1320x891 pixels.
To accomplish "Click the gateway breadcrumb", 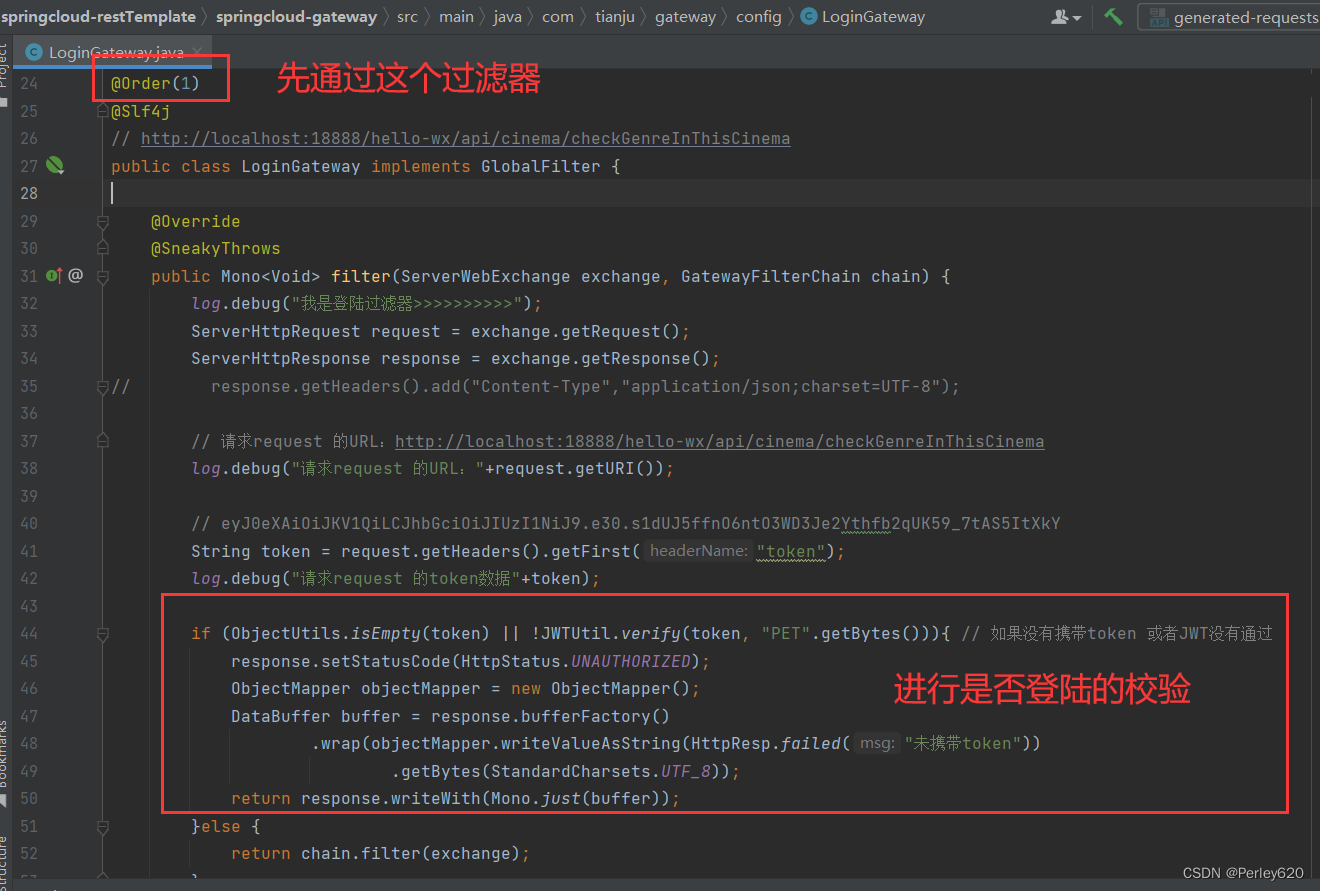I will pyautogui.click(x=686, y=17).
